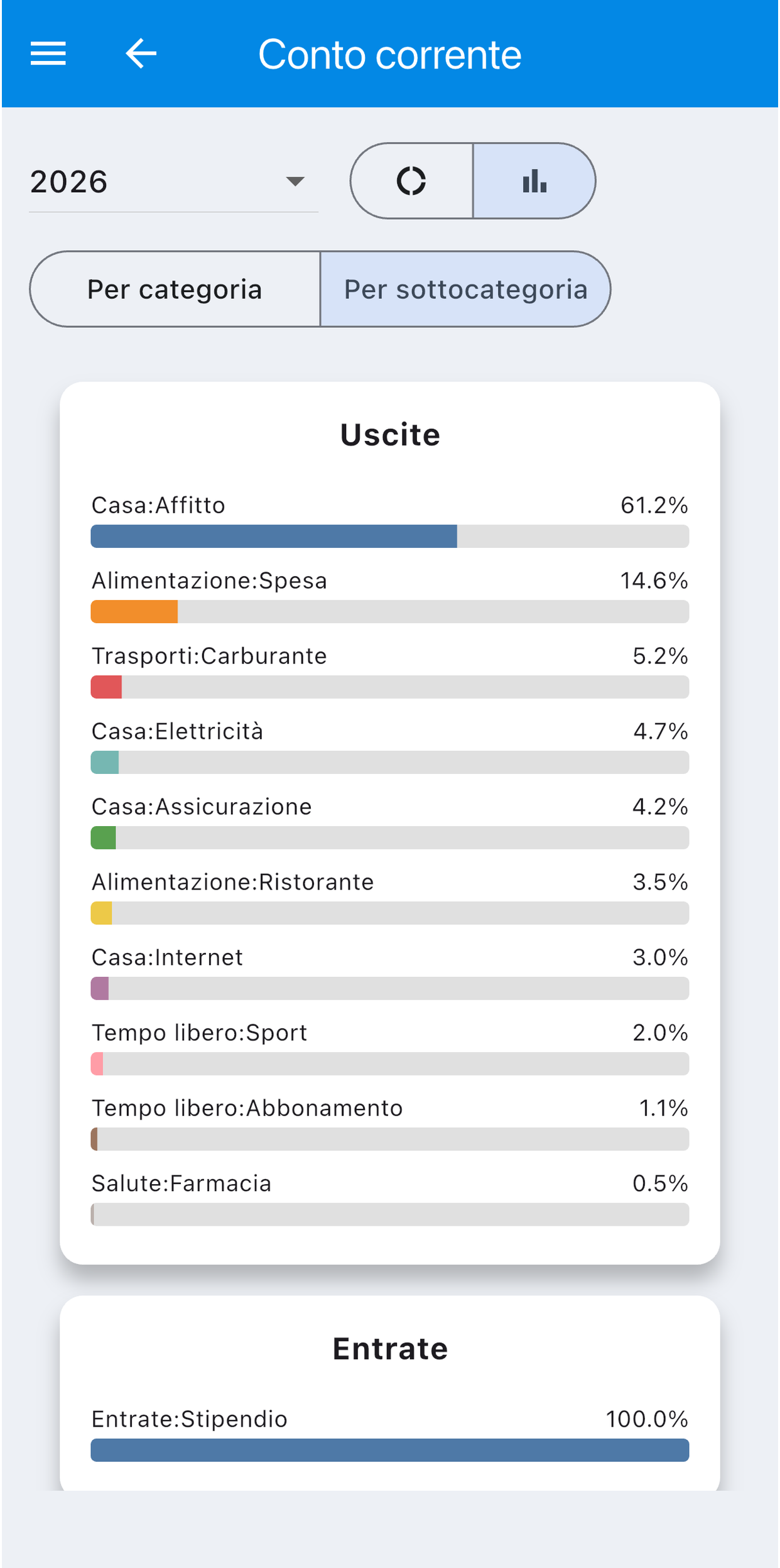
Task: Click the Tempo libero:Sport label
Action: 199,1033
